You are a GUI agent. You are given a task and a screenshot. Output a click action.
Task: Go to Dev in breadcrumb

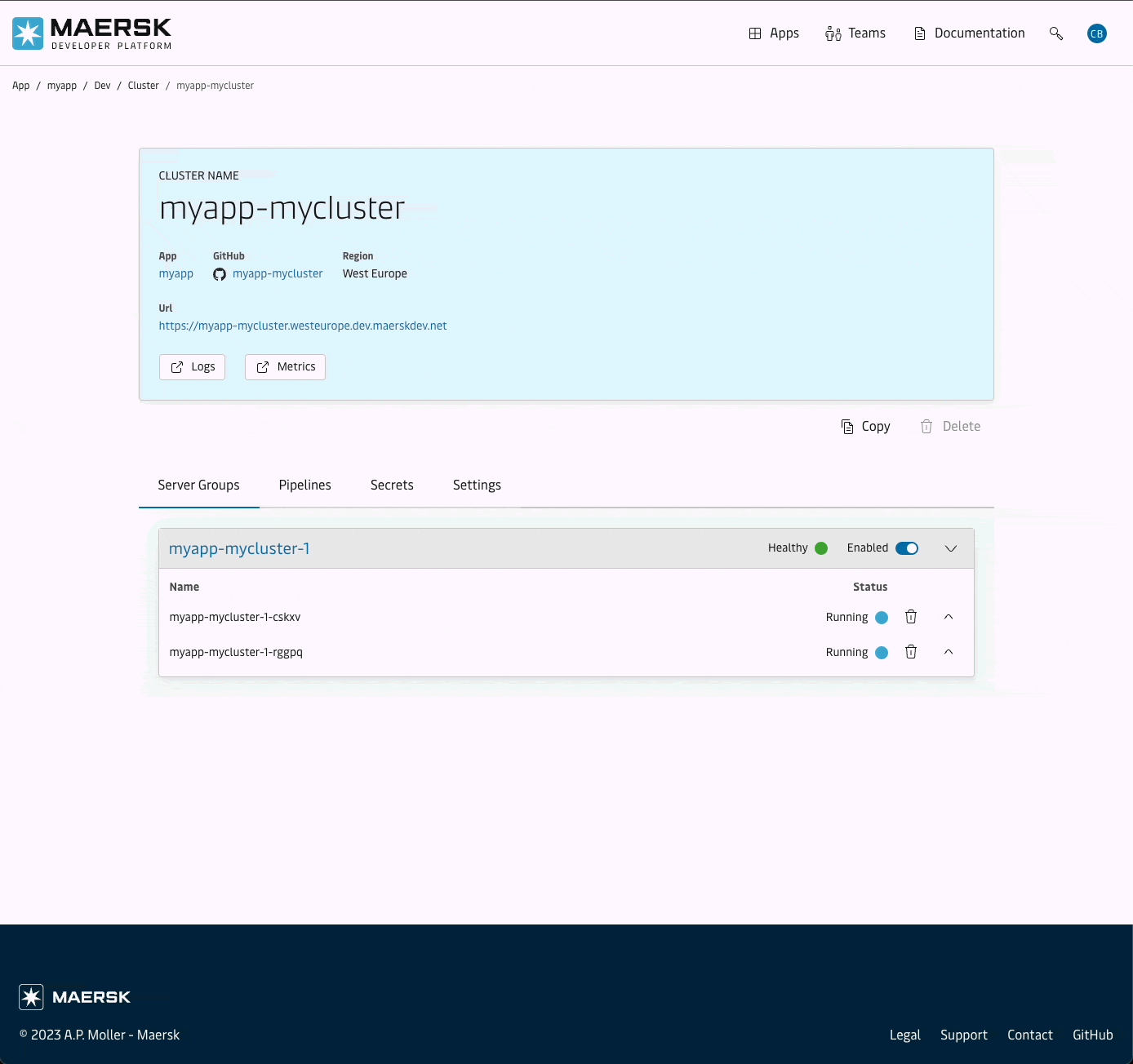coord(102,86)
